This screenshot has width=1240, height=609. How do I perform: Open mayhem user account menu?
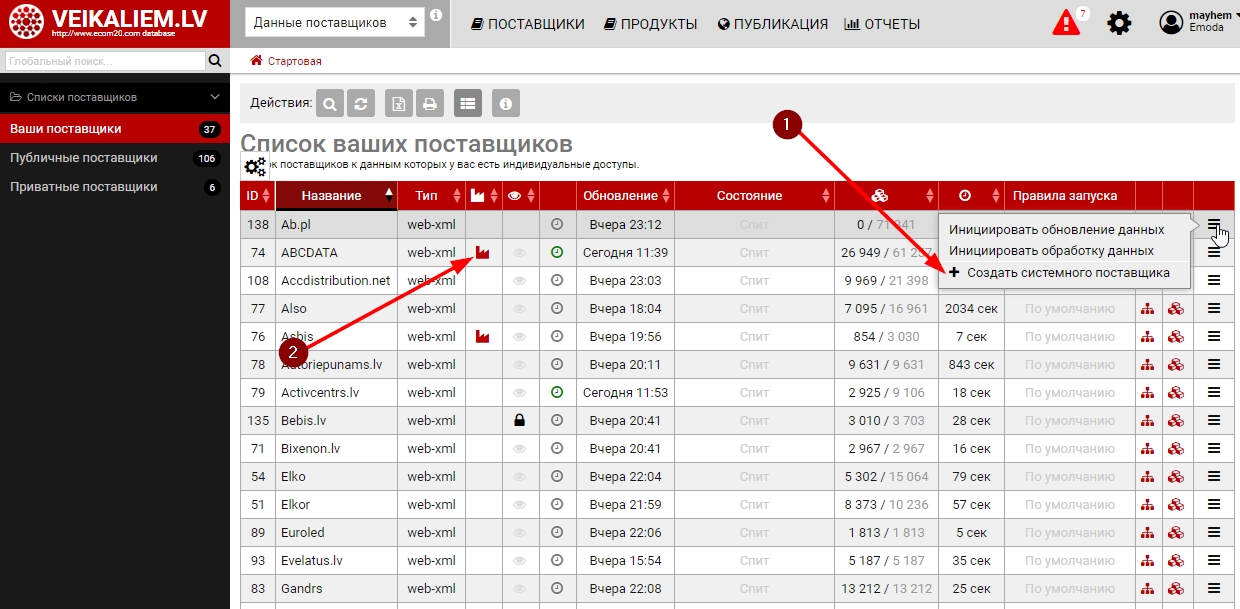(1197, 23)
